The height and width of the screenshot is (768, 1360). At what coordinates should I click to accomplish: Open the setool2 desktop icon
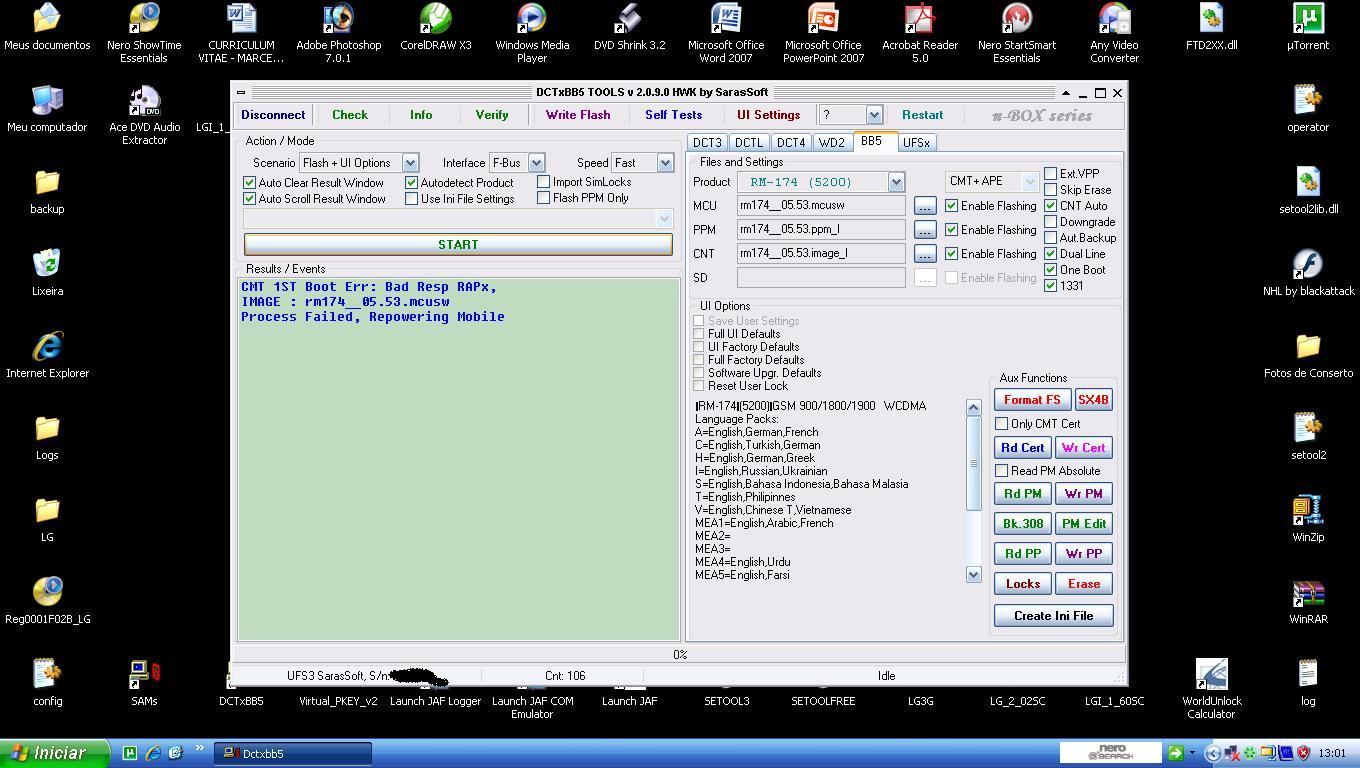coord(1308,437)
